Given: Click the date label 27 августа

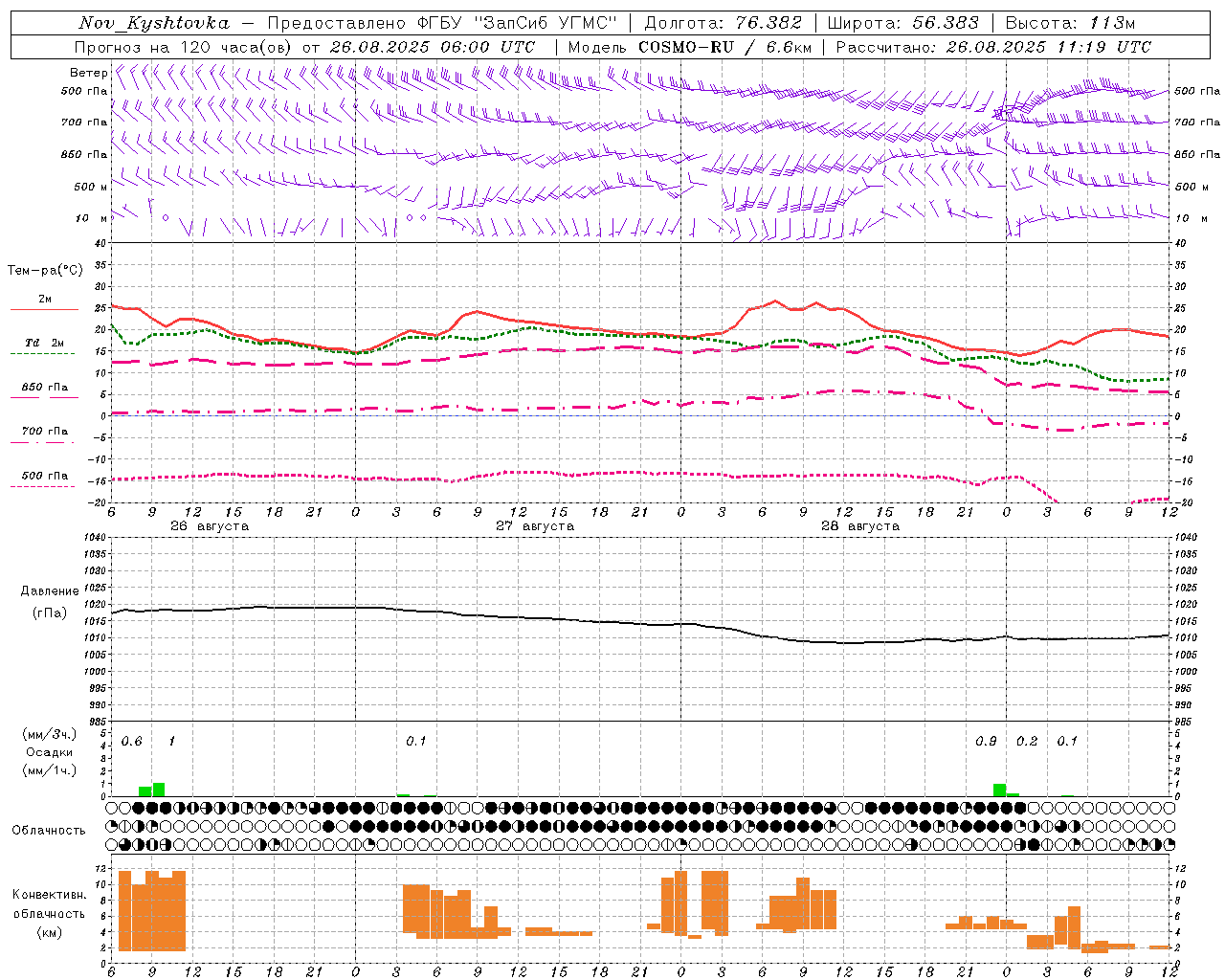Looking at the screenshot, I should 535,526.
